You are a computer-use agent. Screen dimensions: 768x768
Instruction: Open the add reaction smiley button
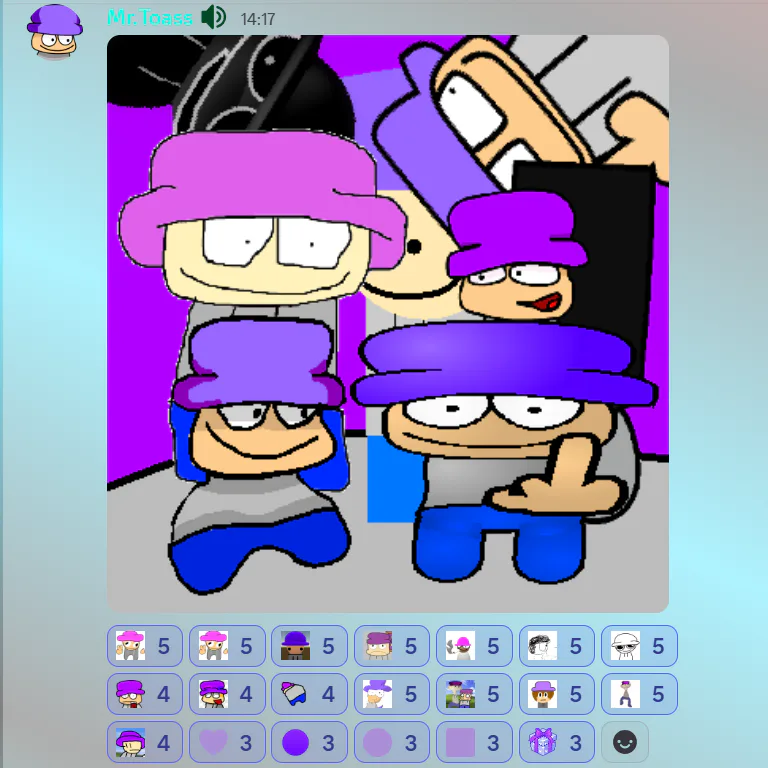point(625,742)
